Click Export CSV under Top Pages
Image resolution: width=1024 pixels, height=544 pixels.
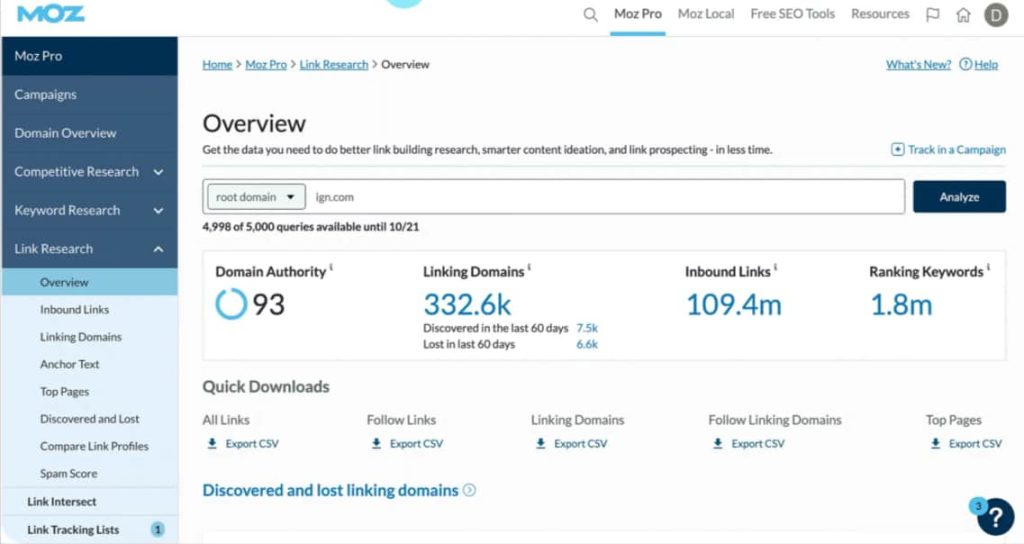975,443
